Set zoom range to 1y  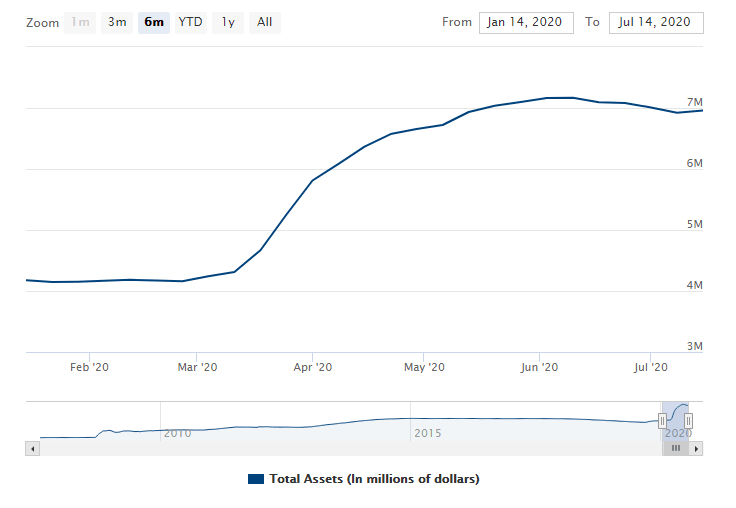point(228,22)
